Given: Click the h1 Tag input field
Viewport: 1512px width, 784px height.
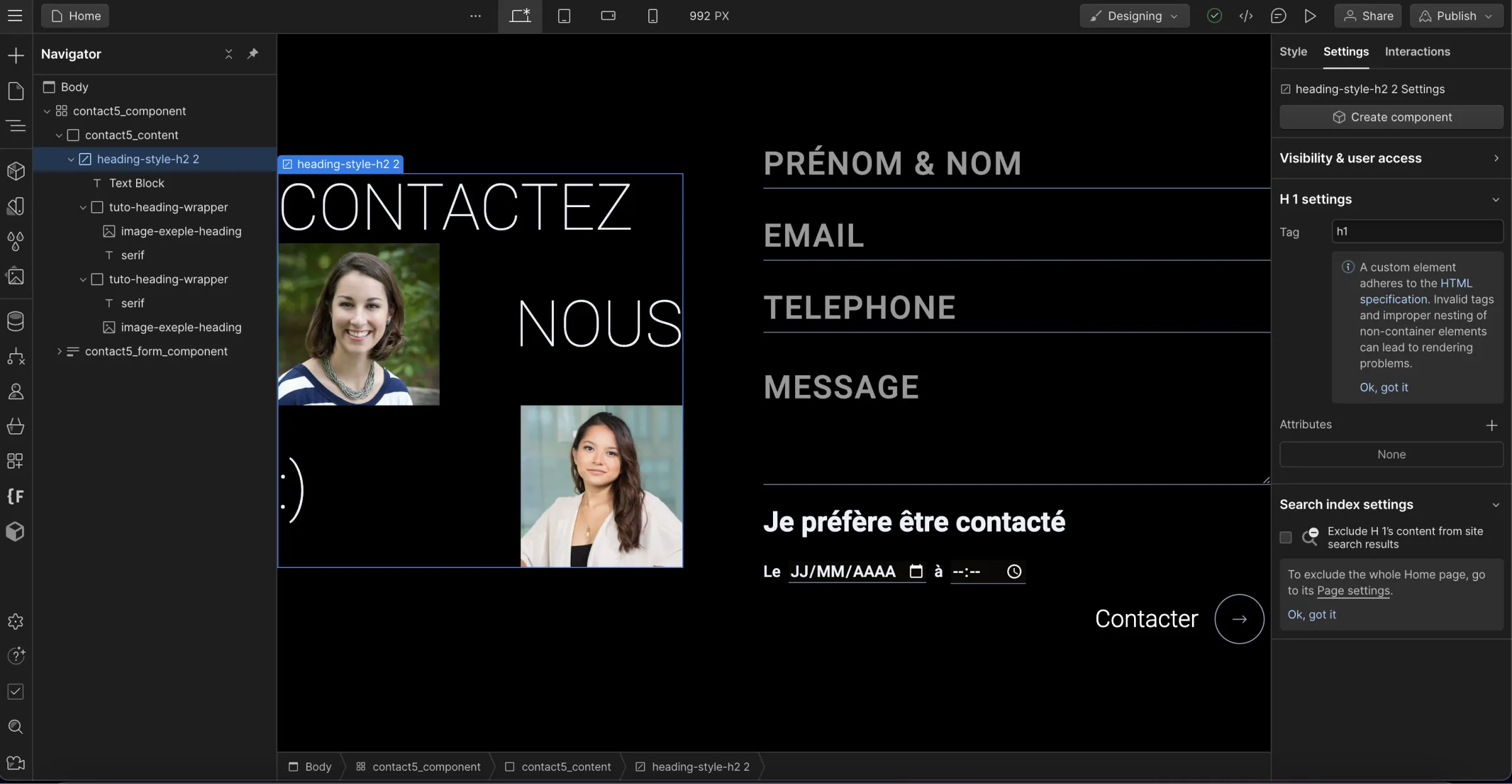Looking at the screenshot, I should tap(1415, 232).
